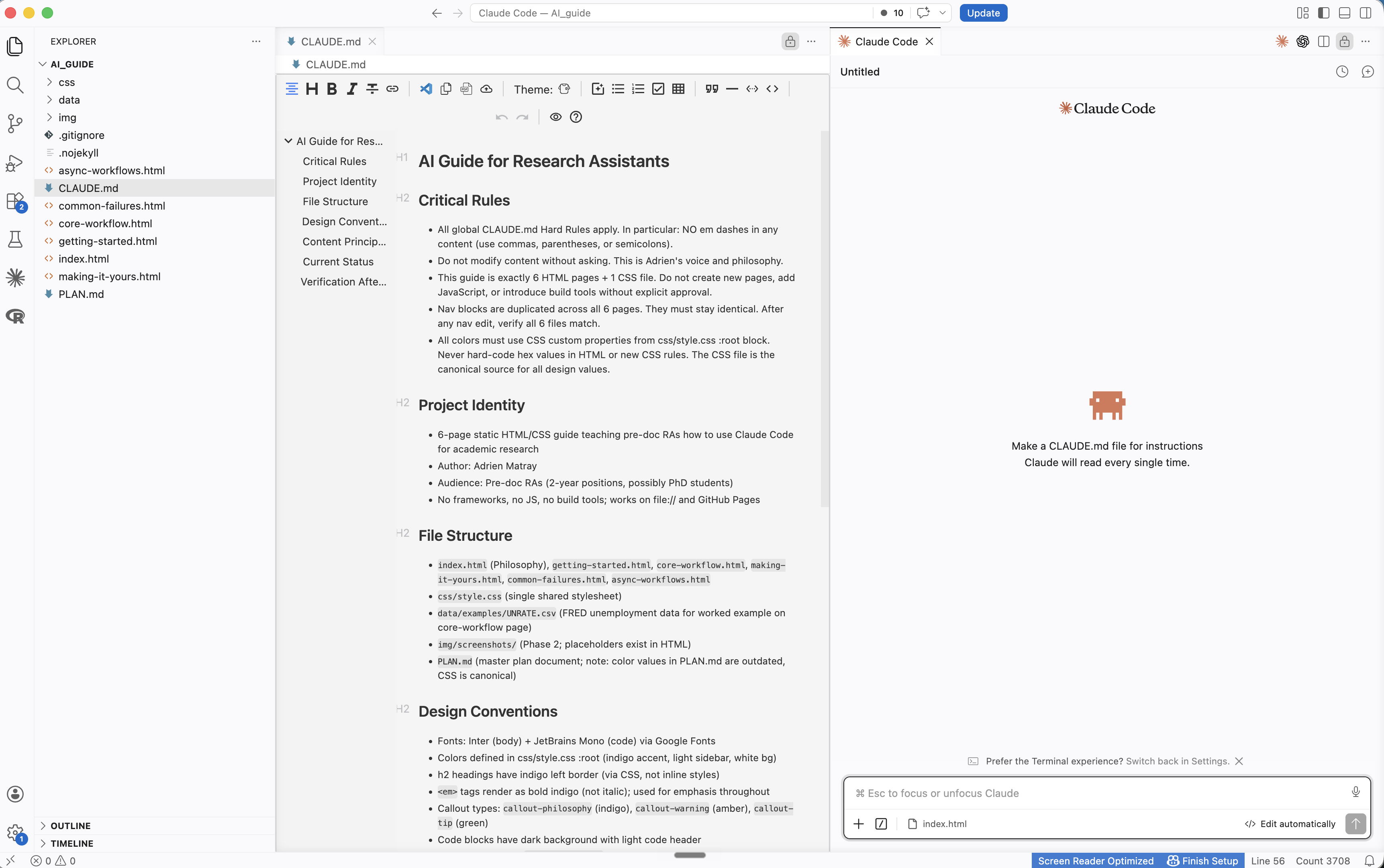Export to PDF with the PDF icon
Screen dimensions: 1384x868
466,89
